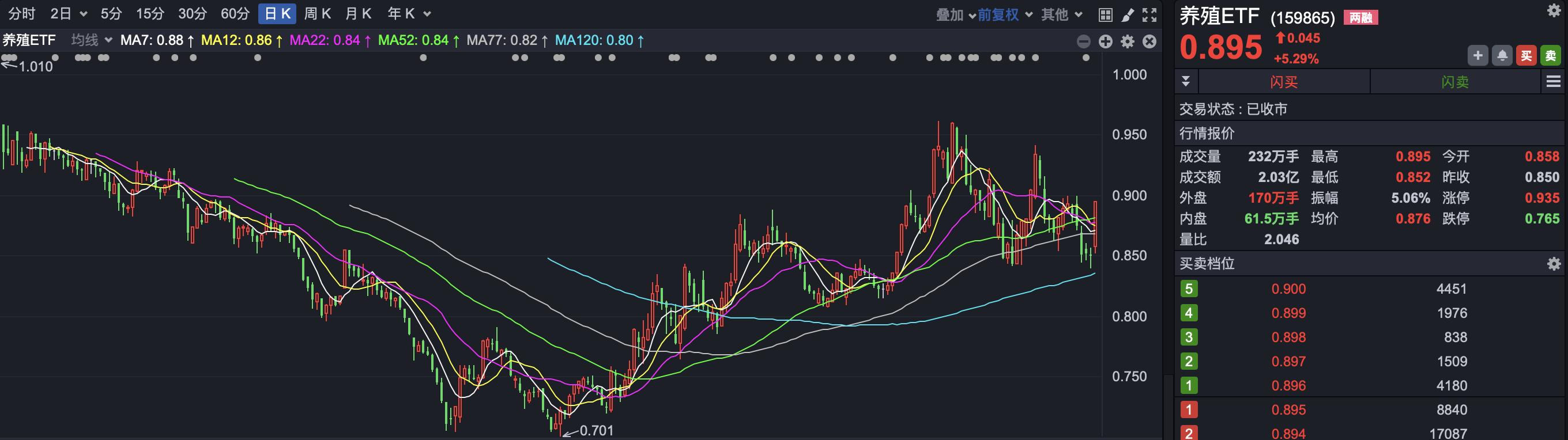Image resolution: width=1568 pixels, height=440 pixels.
Task: Click the 成交量 value 232万手
Action: click(x=1273, y=156)
